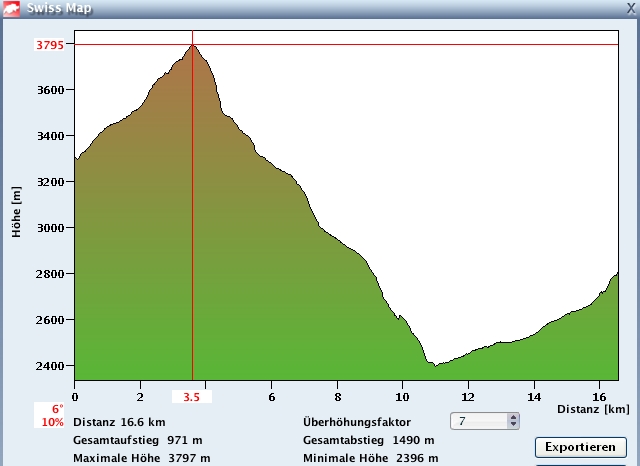The width and height of the screenshot is (640, 466).
Task: Click the Höhe [m] vertical axis label
Action: tap(17, 211)
